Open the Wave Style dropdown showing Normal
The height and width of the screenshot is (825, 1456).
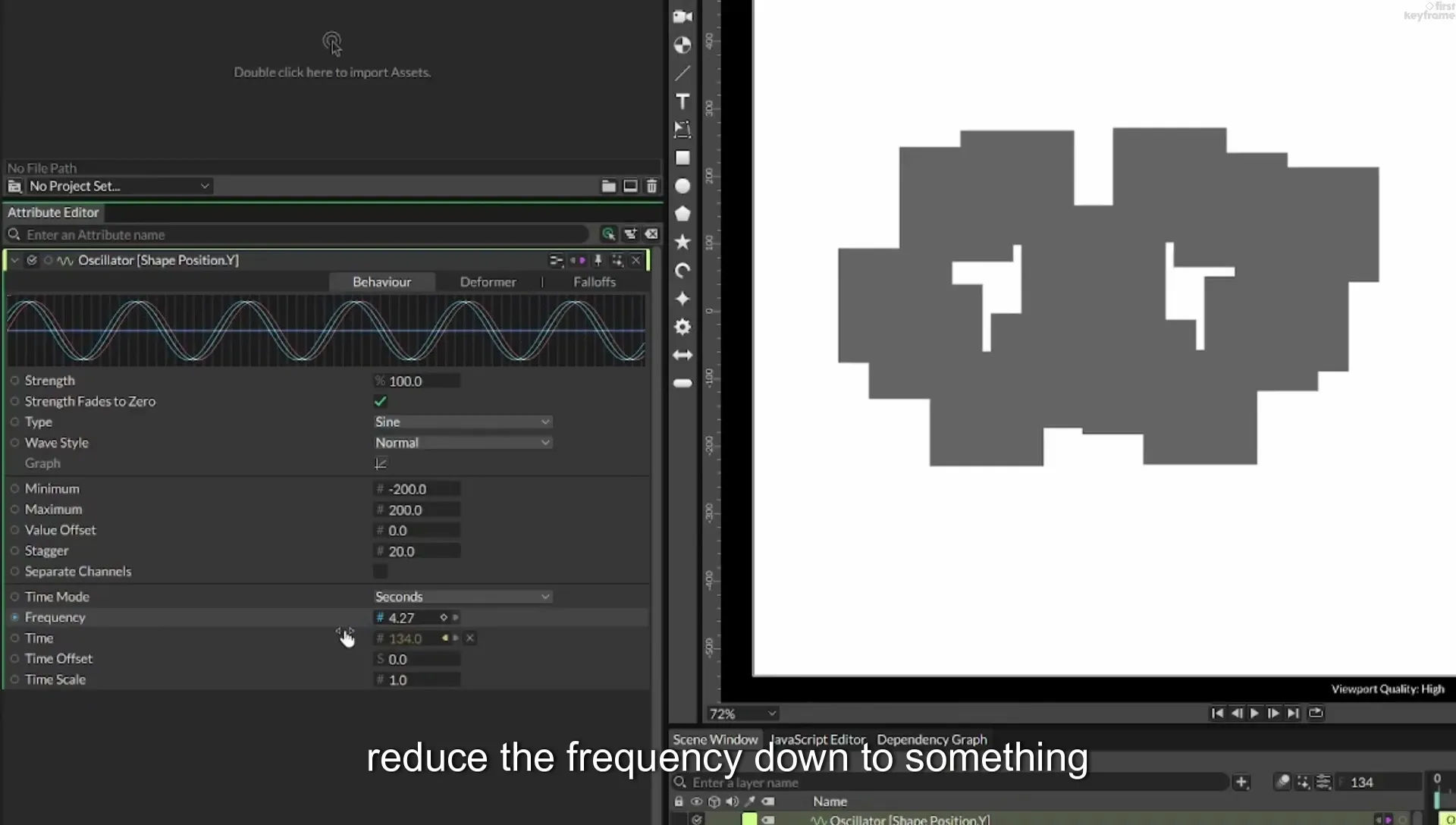click(x=463, y=443)
